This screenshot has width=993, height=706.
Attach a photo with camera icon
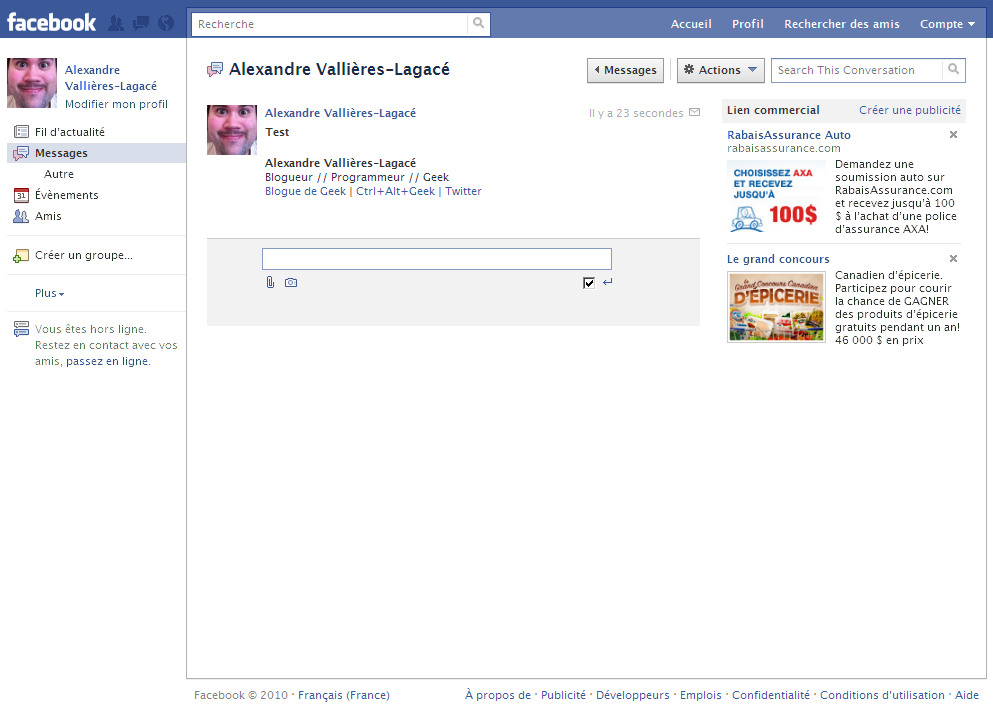click(x=291, y=282)
